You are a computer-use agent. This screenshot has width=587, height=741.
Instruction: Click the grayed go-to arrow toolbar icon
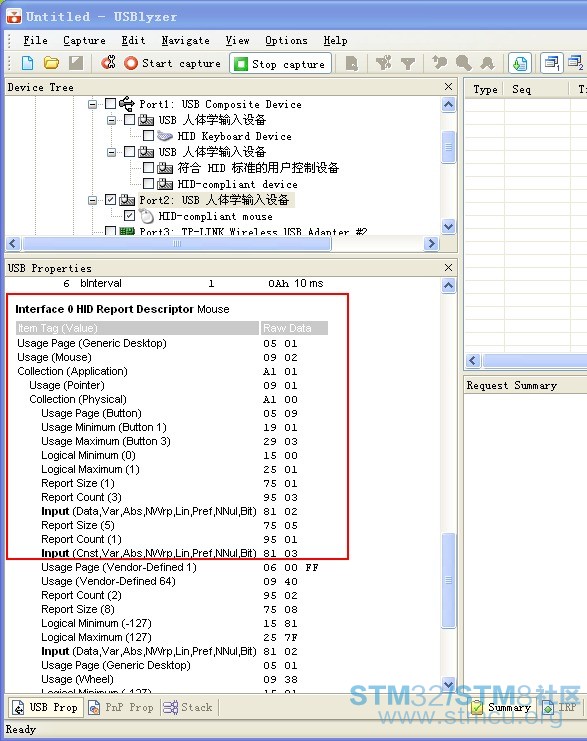click(x=440, y=62)
